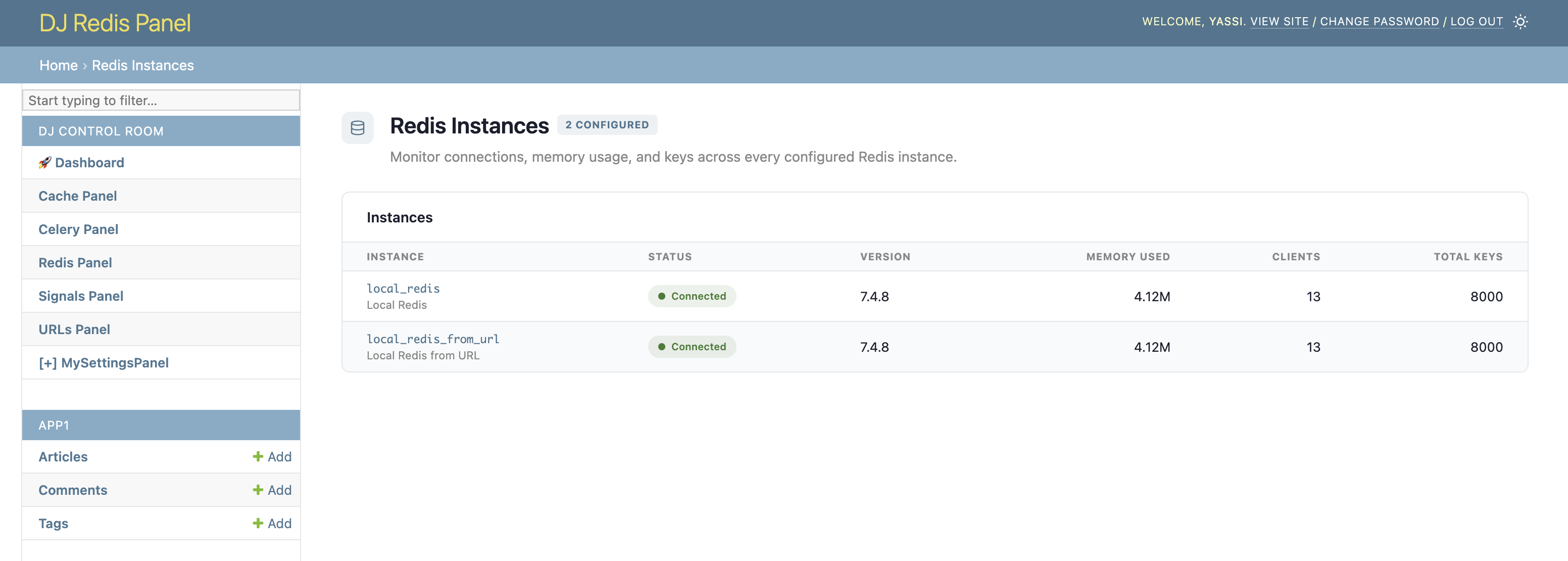Click the Log Out link
Image resolution: width=1568 pixels, height=561 pixels.
[x=1476, y=21]
